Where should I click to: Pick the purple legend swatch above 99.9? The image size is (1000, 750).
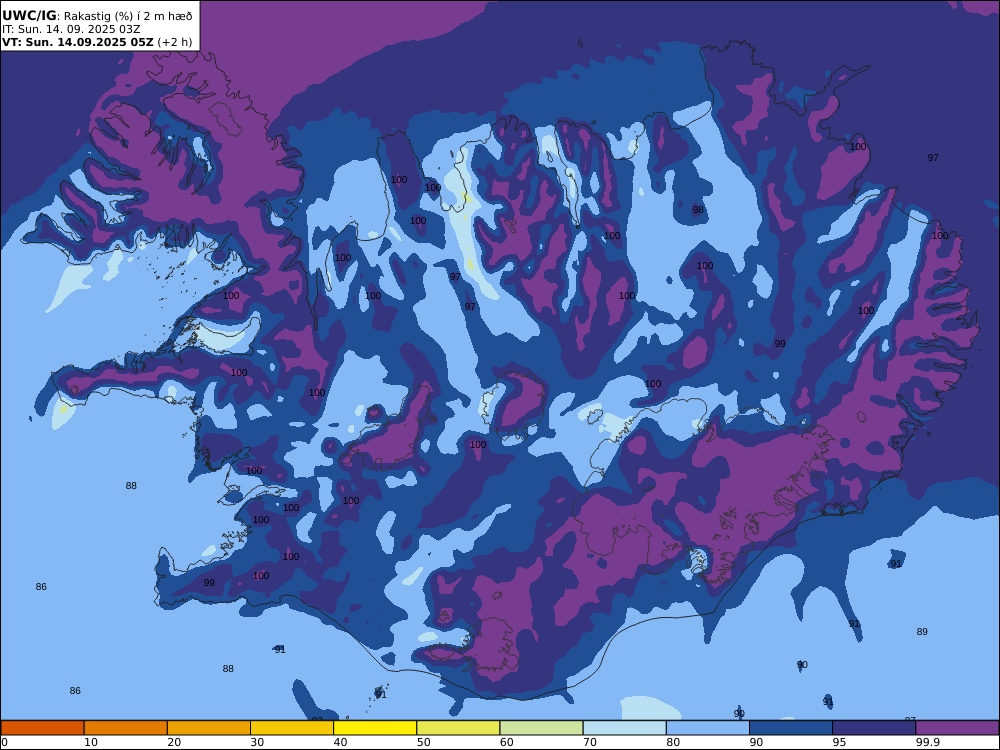[957, 728]
